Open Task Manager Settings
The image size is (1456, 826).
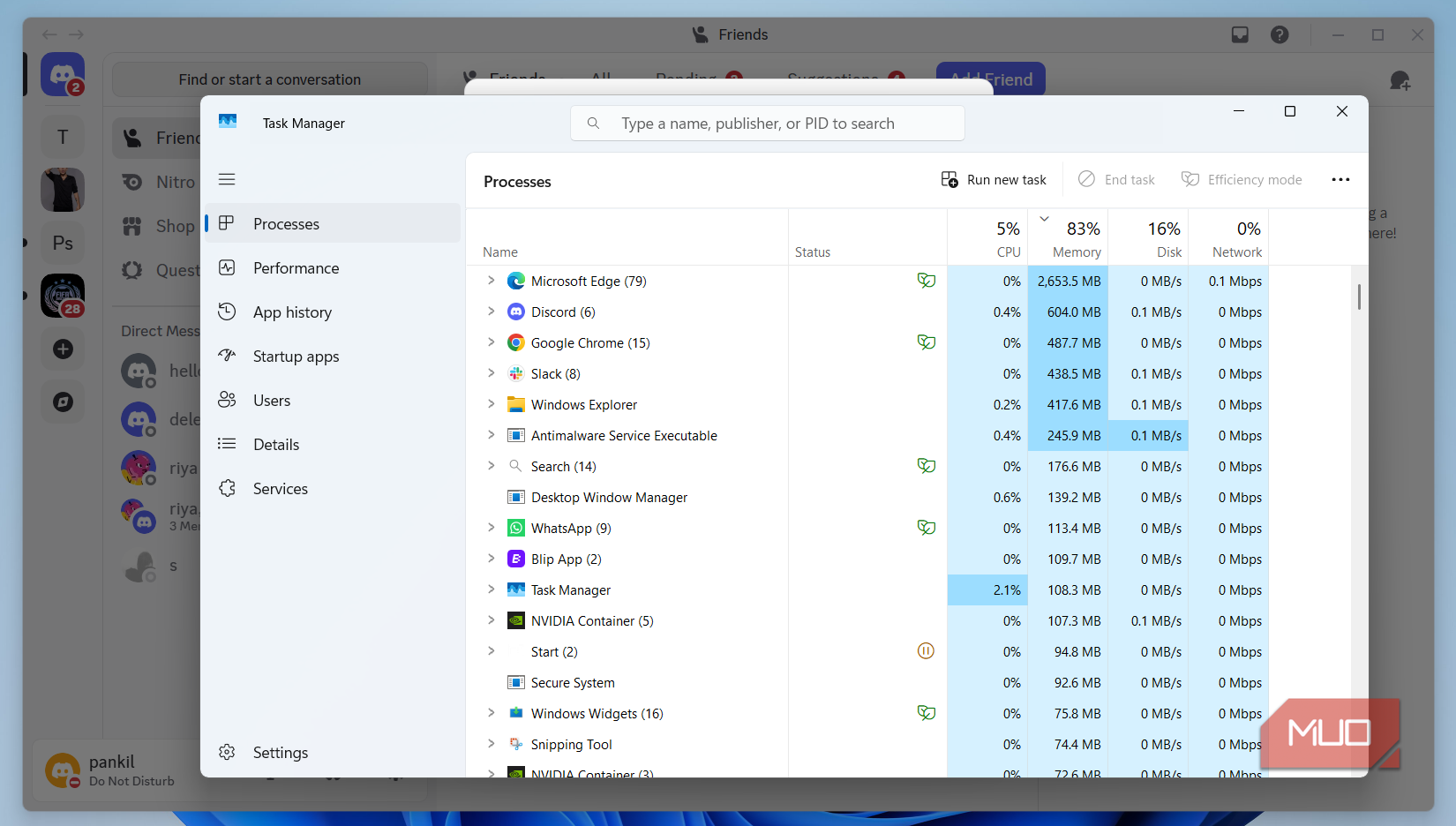[x=333, y=752]
